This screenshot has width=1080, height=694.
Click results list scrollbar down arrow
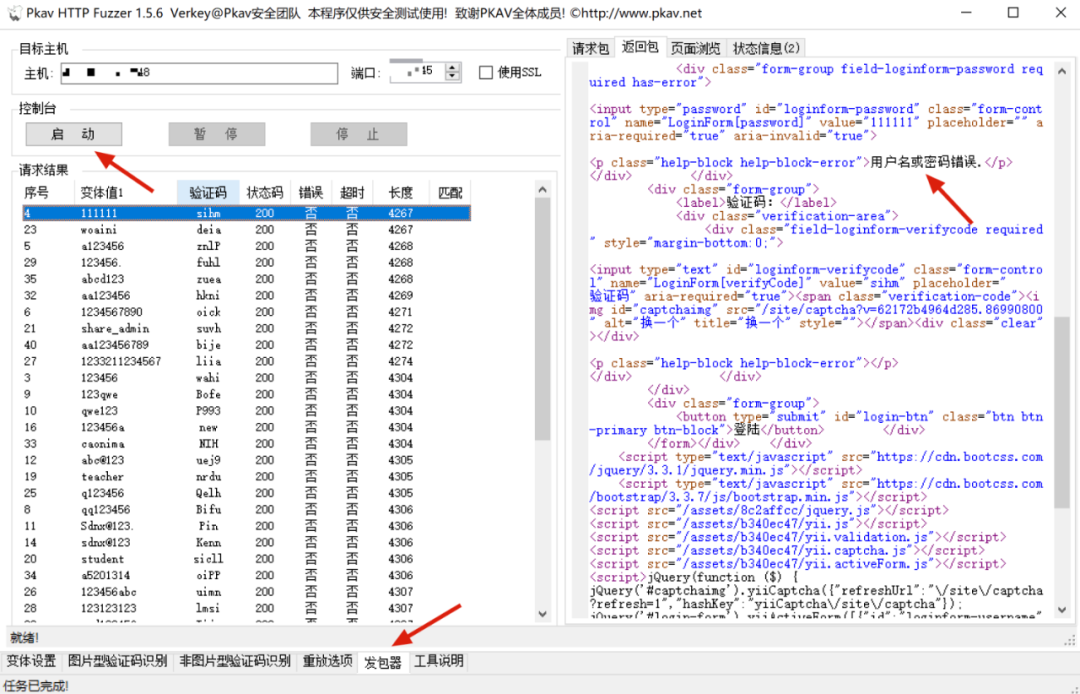pos(543,613)
